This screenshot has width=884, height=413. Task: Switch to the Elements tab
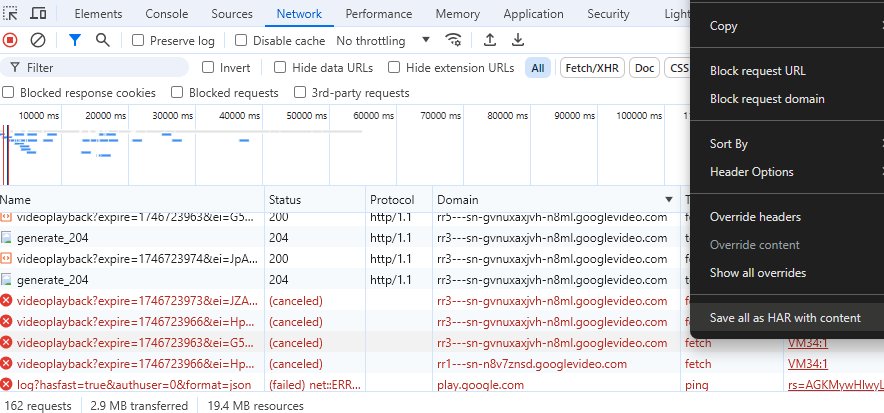coord(98,14)
